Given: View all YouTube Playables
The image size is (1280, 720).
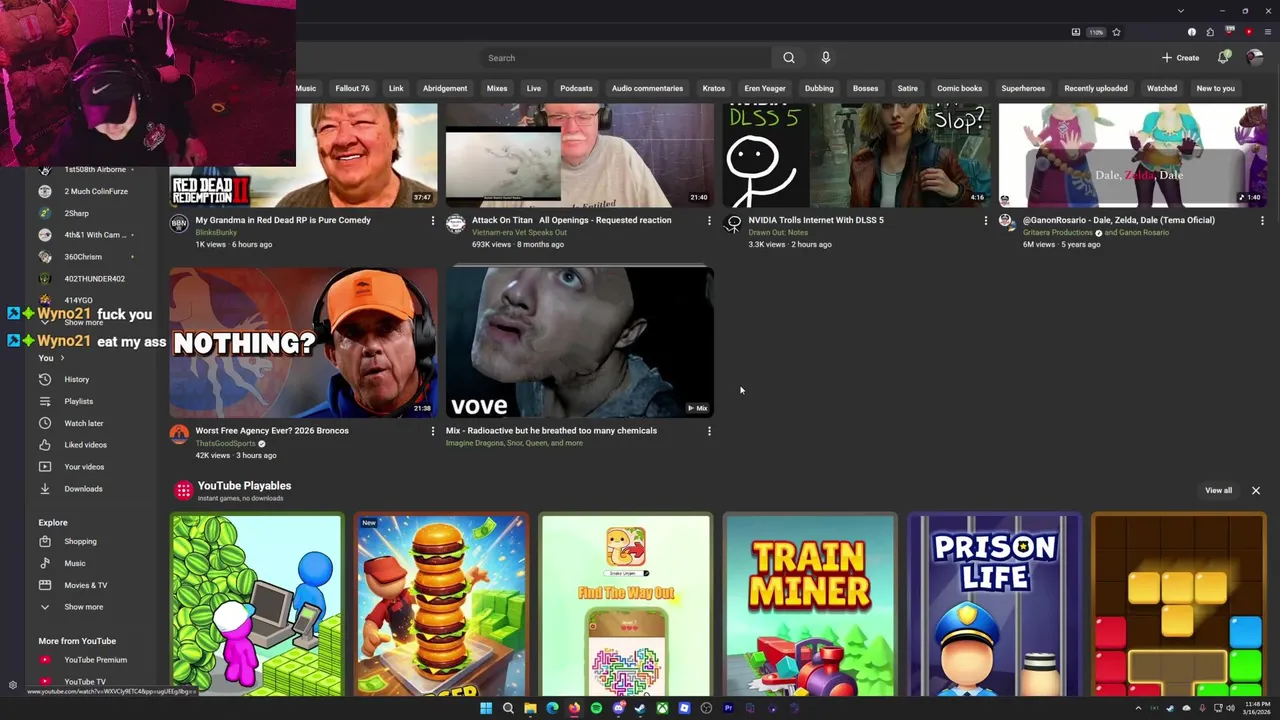Looking at the screenshot, I should [x=1218, y=490].
